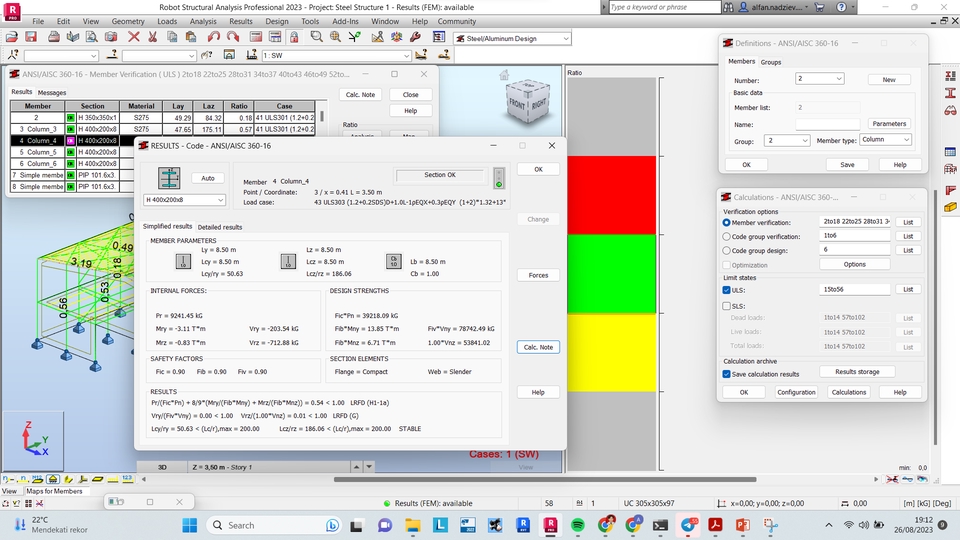Open the Steel/Aluminum Design layout dropdown
Screen dimensions: 960x540
click(x=566, y=38)
